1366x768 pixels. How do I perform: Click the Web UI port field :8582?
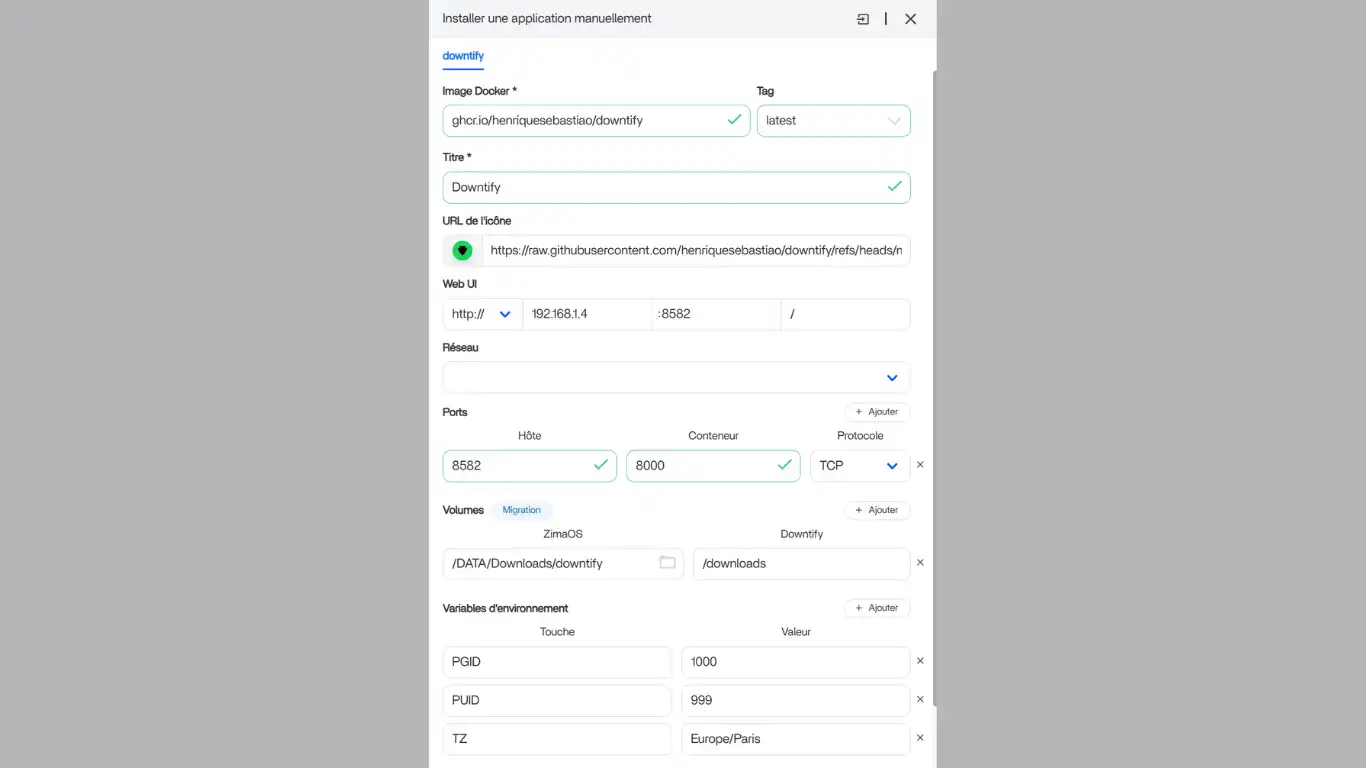(x=715, y=314)
